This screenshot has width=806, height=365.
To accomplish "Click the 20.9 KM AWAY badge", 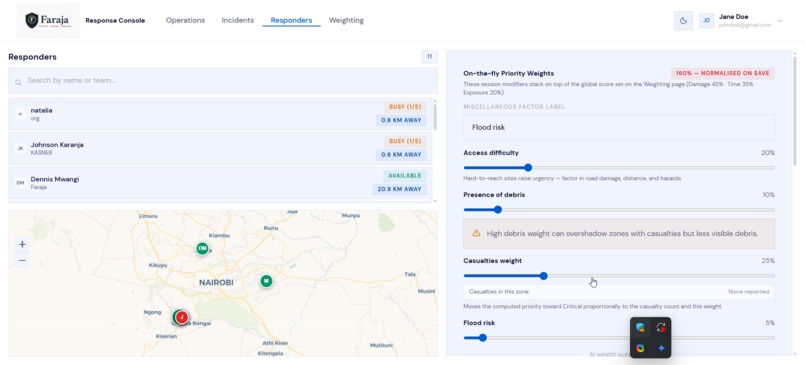I will point(399,189).
